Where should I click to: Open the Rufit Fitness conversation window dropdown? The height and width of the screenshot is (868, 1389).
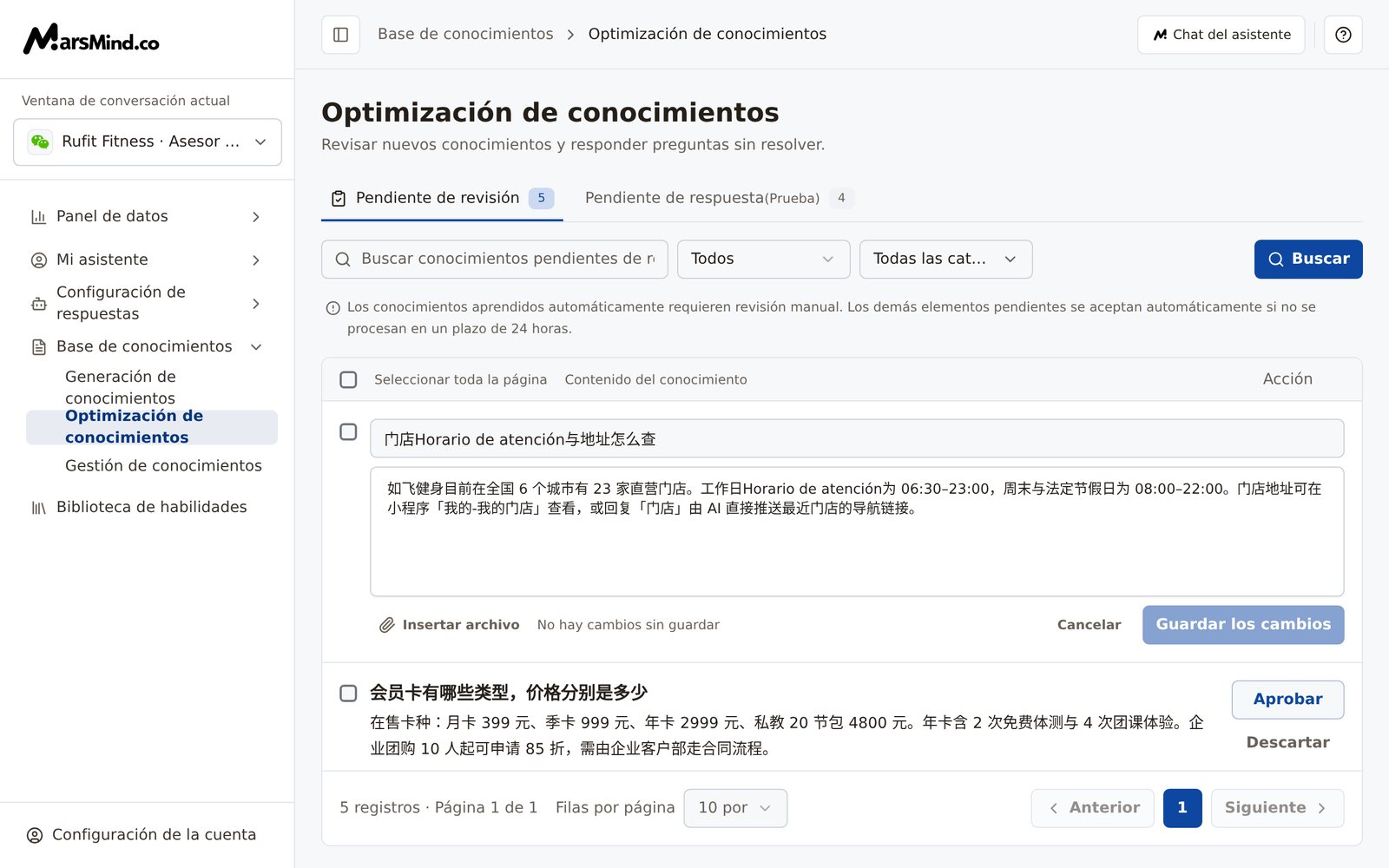point(148,141)
